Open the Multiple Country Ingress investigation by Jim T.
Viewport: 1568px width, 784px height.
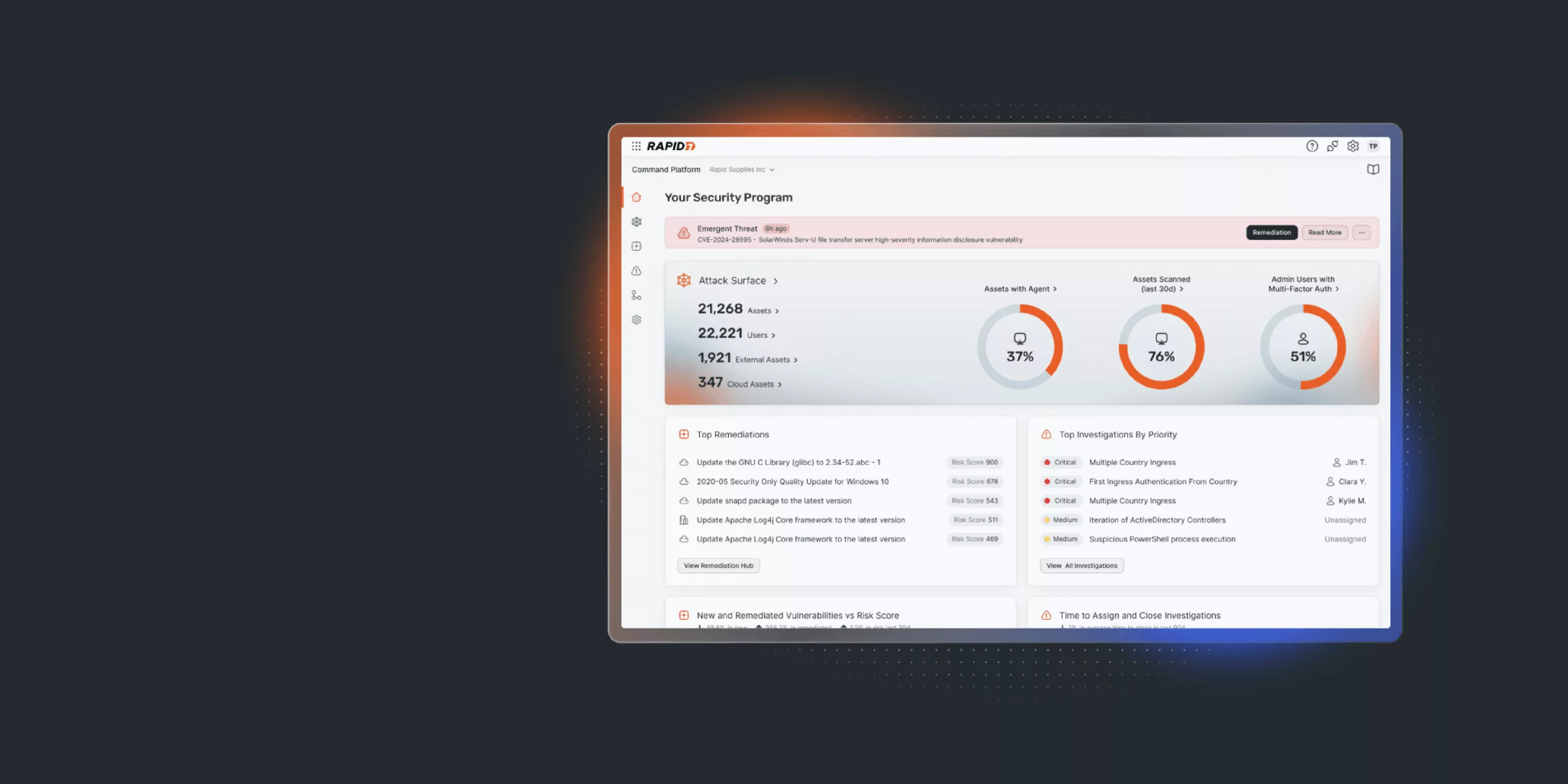(1132, 462)
